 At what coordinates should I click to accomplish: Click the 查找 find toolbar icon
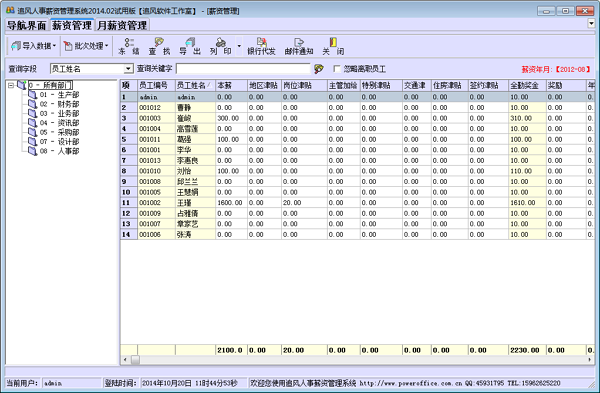159,46
